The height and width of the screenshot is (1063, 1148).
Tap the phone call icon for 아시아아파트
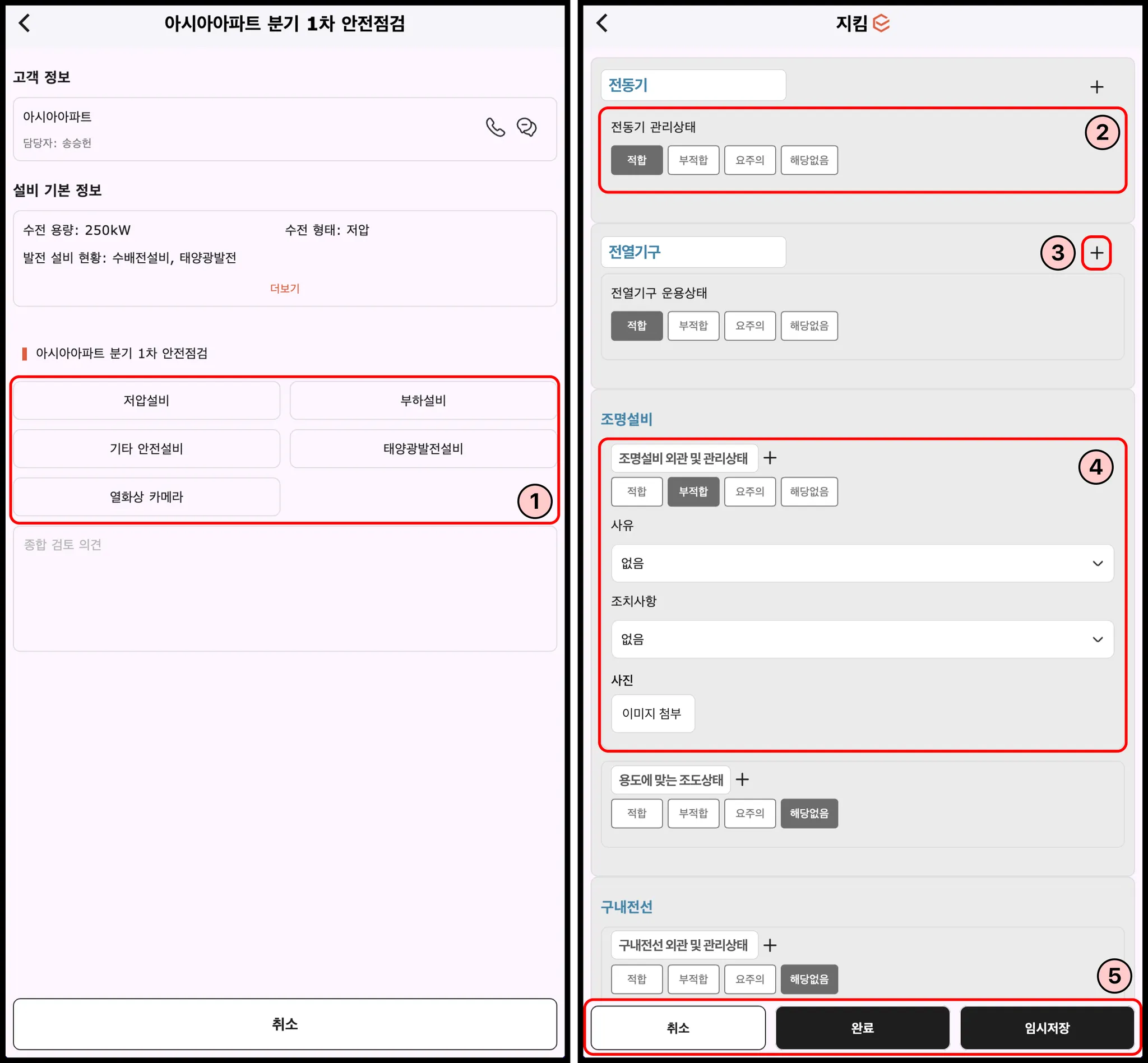(495, 127)
